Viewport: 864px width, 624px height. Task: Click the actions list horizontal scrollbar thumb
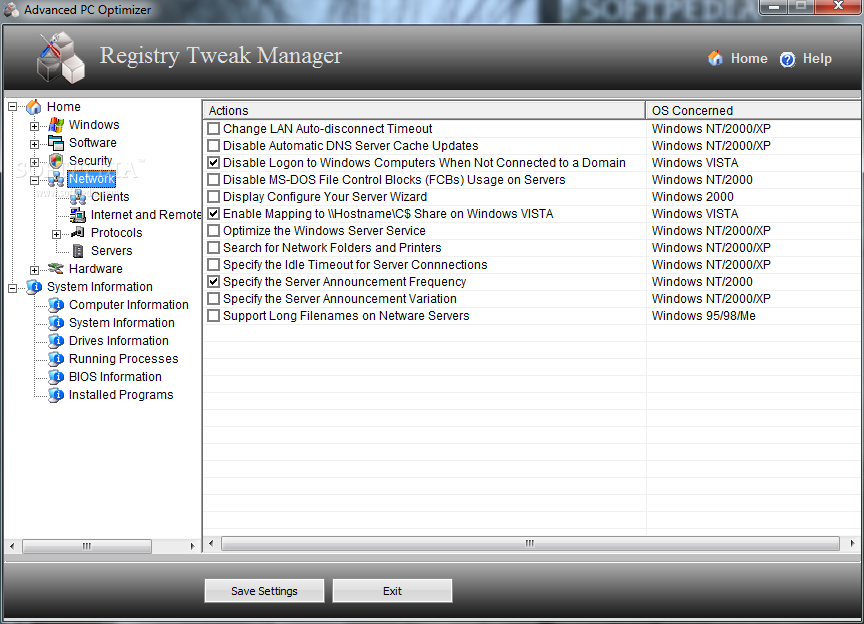coord(530,544)
